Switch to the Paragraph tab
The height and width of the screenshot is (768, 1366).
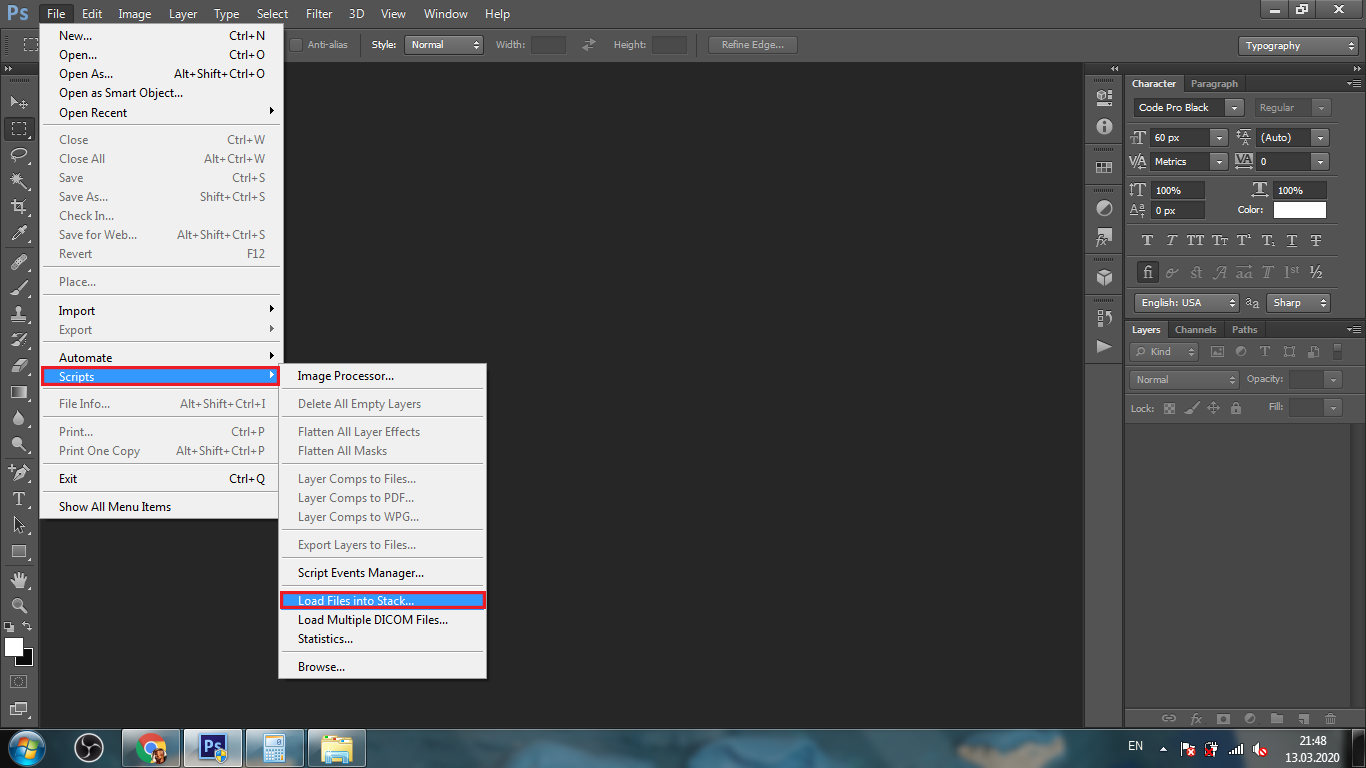[x=1214, y=84]
